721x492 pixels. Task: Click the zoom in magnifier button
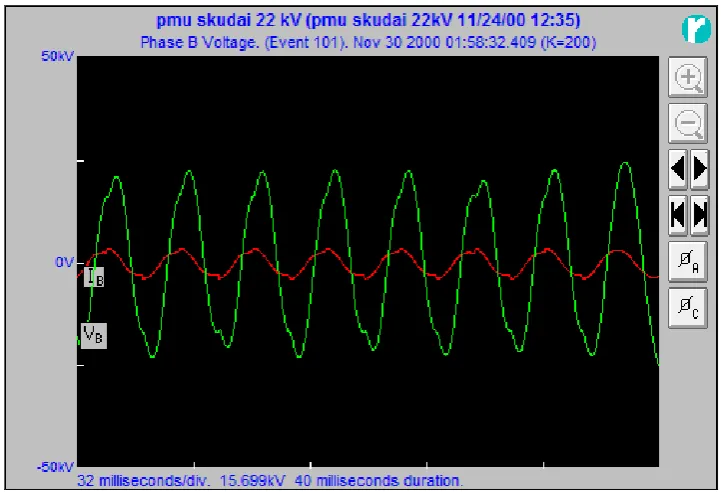(x=688, y=77)
